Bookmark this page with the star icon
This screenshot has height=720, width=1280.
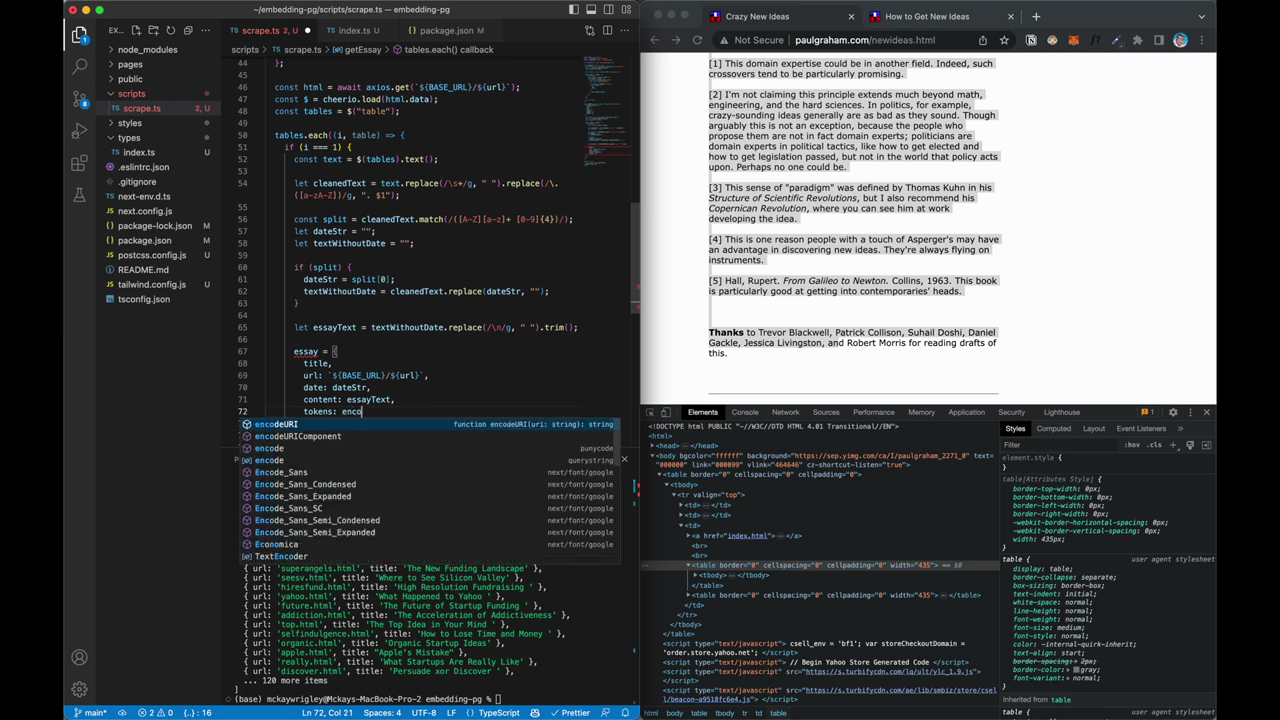(1004, 41)
